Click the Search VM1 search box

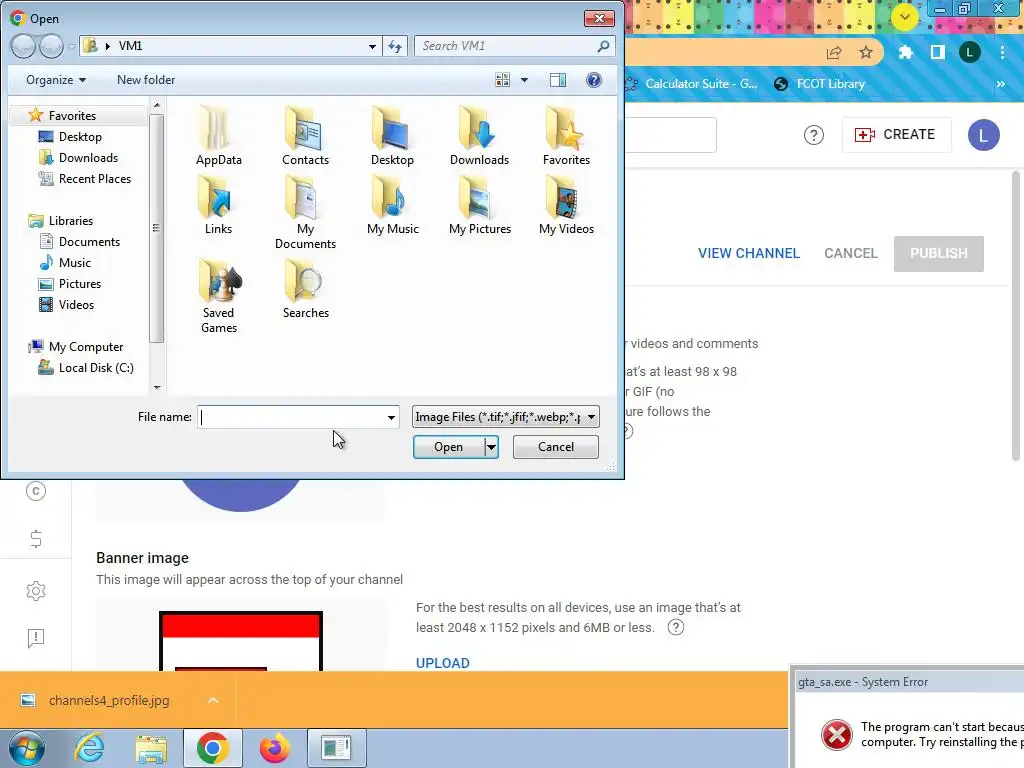tap(507, 46)
